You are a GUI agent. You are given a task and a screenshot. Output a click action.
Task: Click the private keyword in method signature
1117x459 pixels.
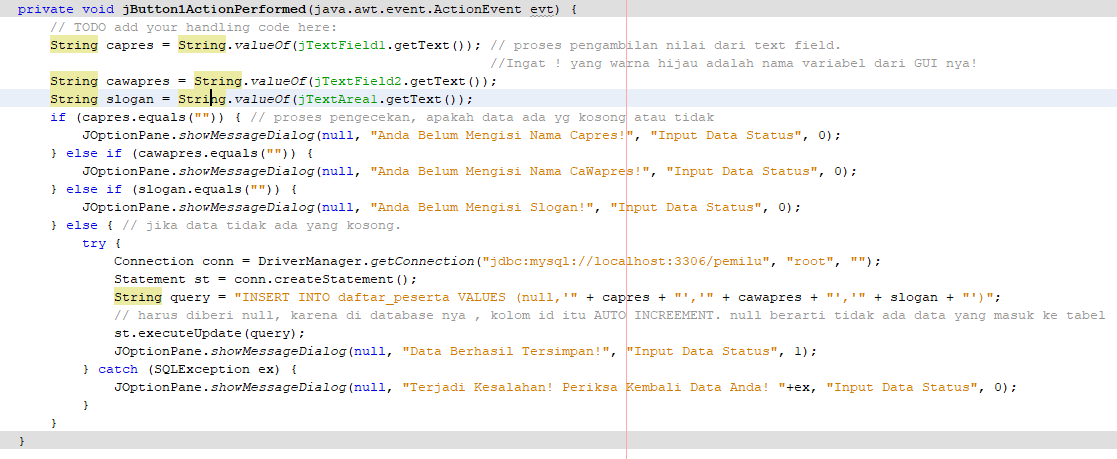click(x=44, y=9)
